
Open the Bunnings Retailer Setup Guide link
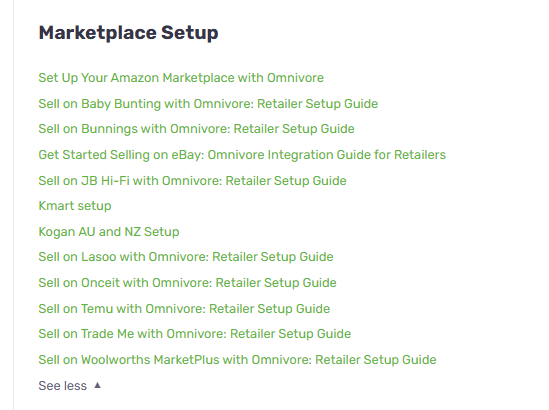point(196,129)
